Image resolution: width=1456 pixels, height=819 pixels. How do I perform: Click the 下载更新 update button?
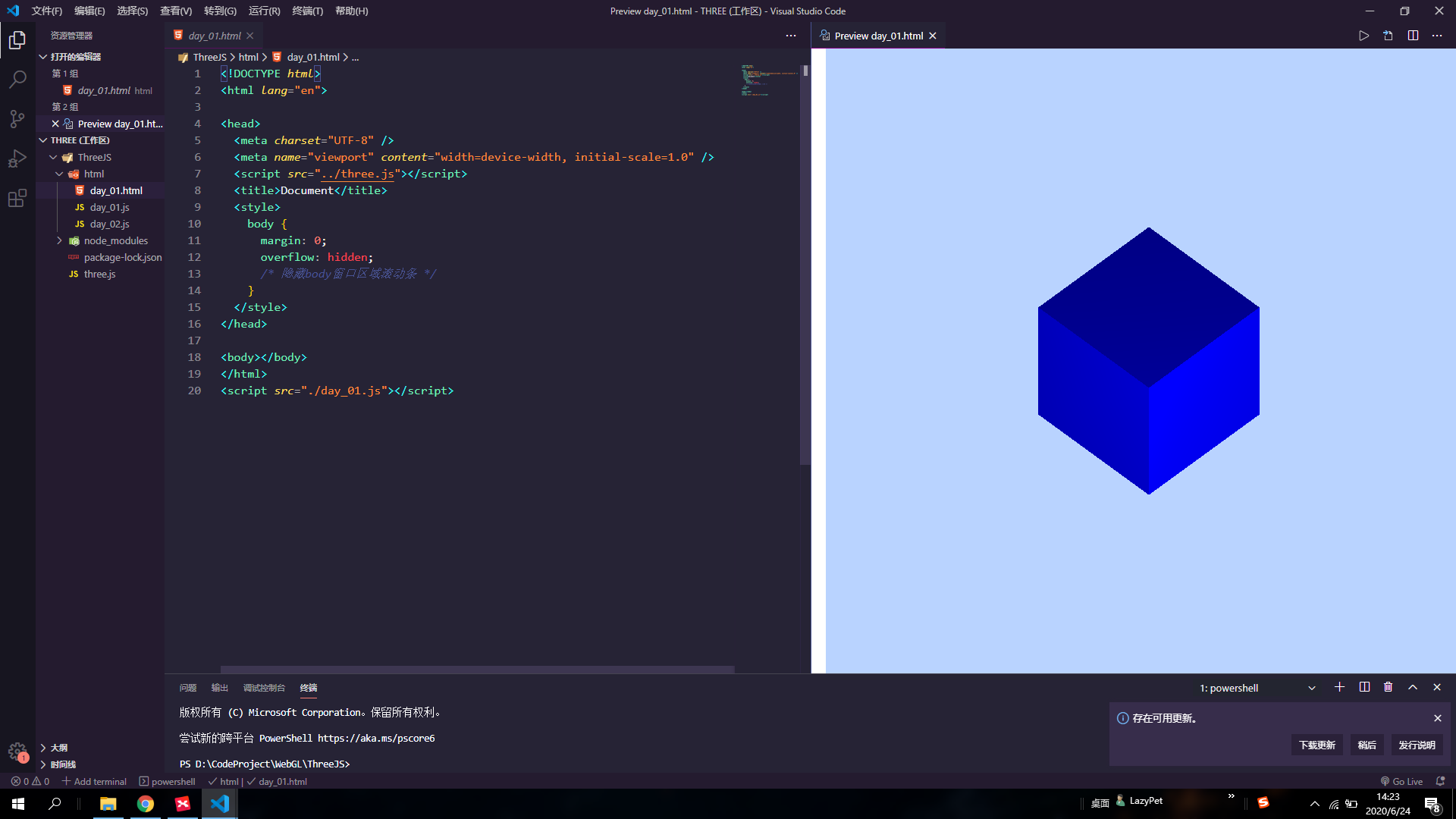(x=1316, y=745)
